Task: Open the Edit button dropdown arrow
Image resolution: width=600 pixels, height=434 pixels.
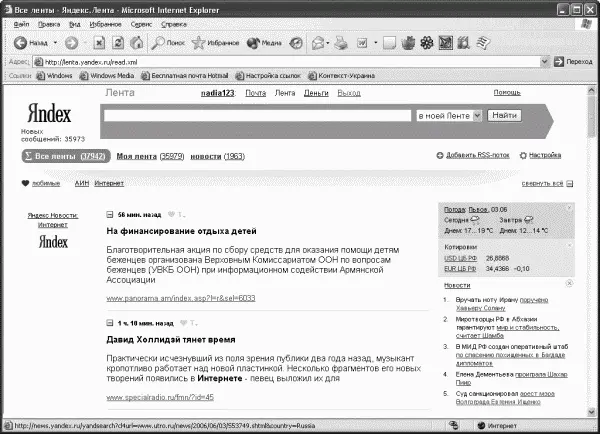Action: coord(375,43)
